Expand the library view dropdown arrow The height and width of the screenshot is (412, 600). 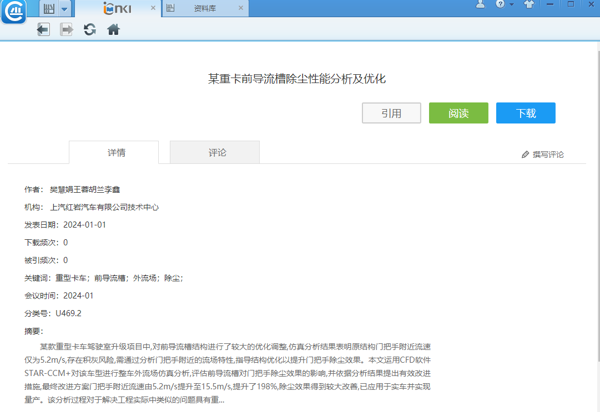[65, 9]
